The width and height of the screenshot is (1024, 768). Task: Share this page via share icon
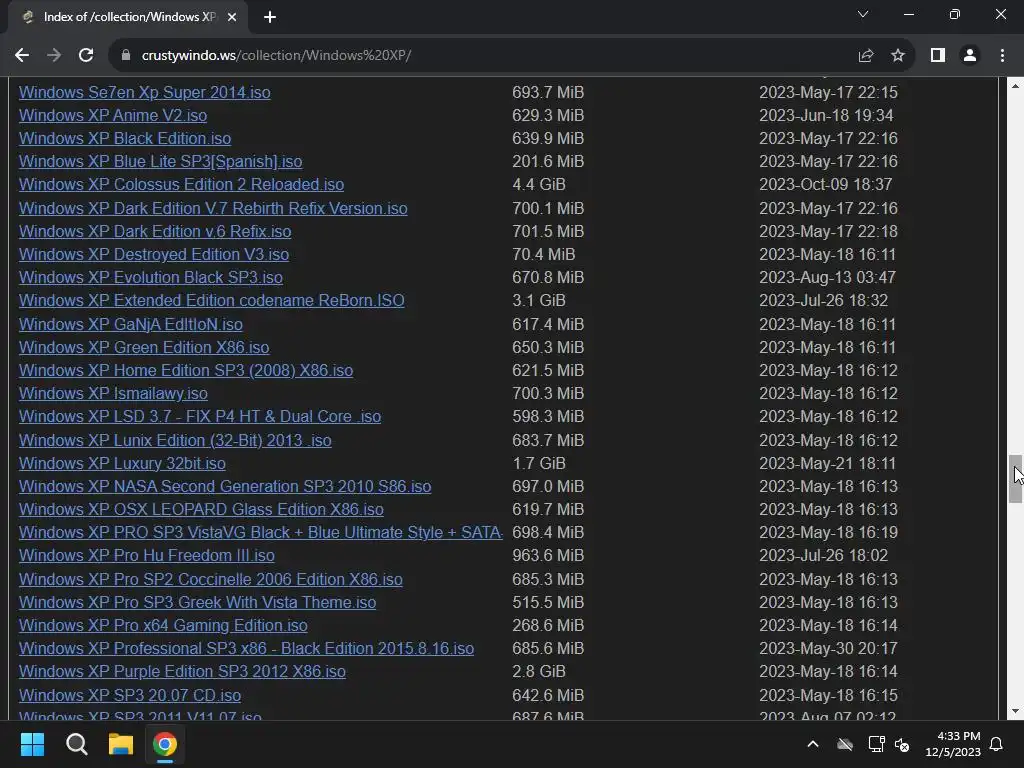pyautogui.click(x=866, y=56)
